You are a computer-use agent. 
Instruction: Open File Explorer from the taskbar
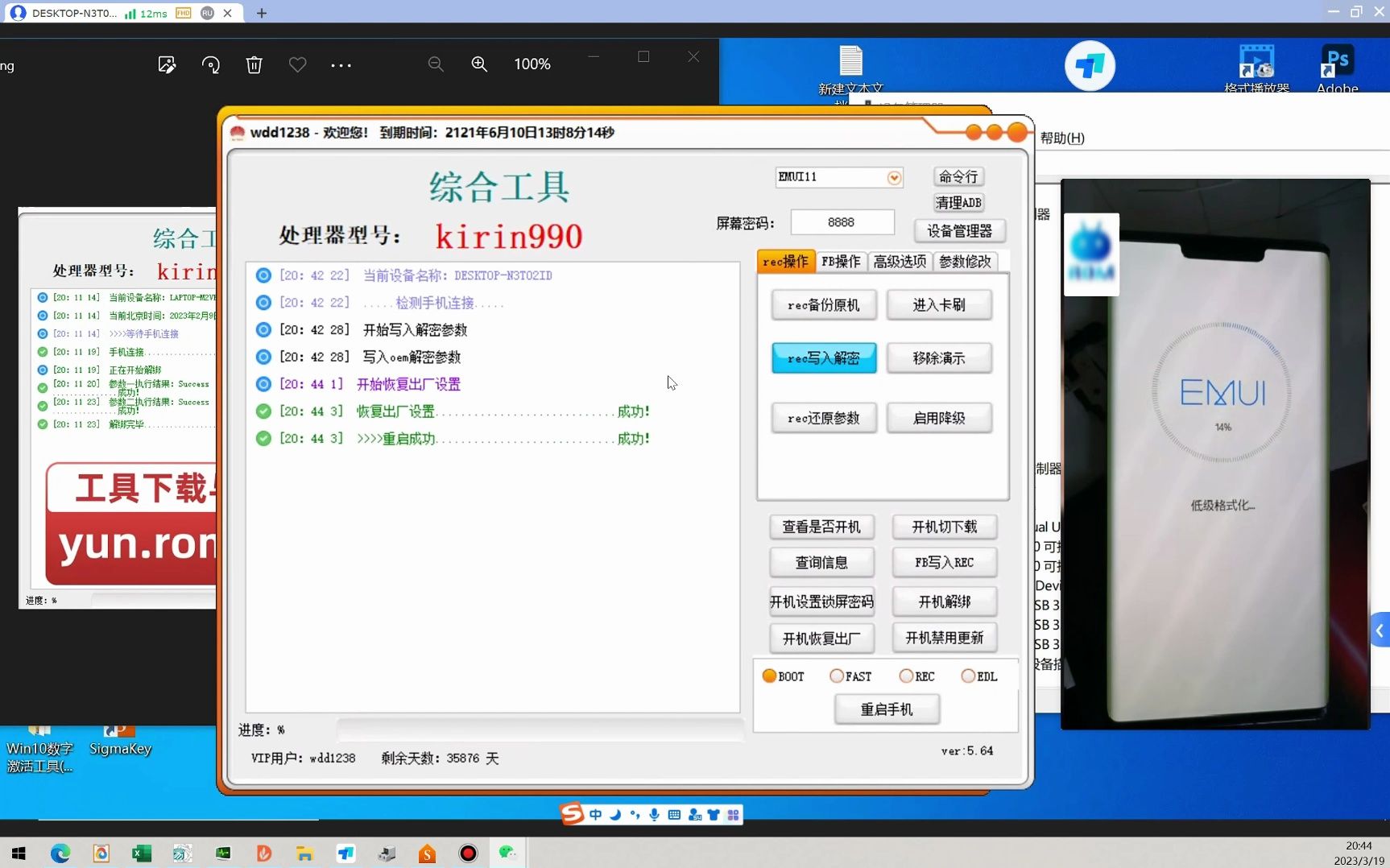click(x=304, y=853)
